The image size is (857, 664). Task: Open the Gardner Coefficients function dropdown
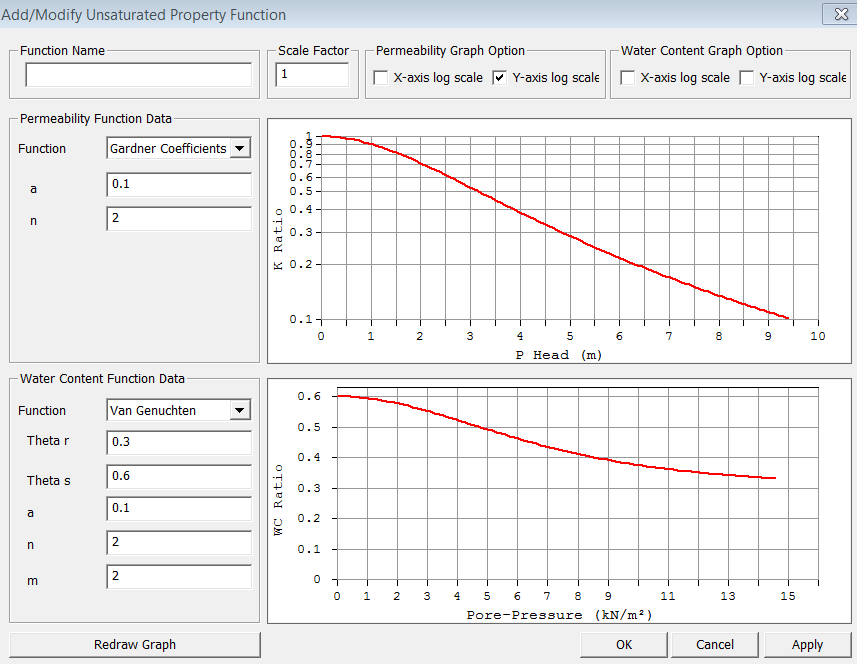point(240,148)
